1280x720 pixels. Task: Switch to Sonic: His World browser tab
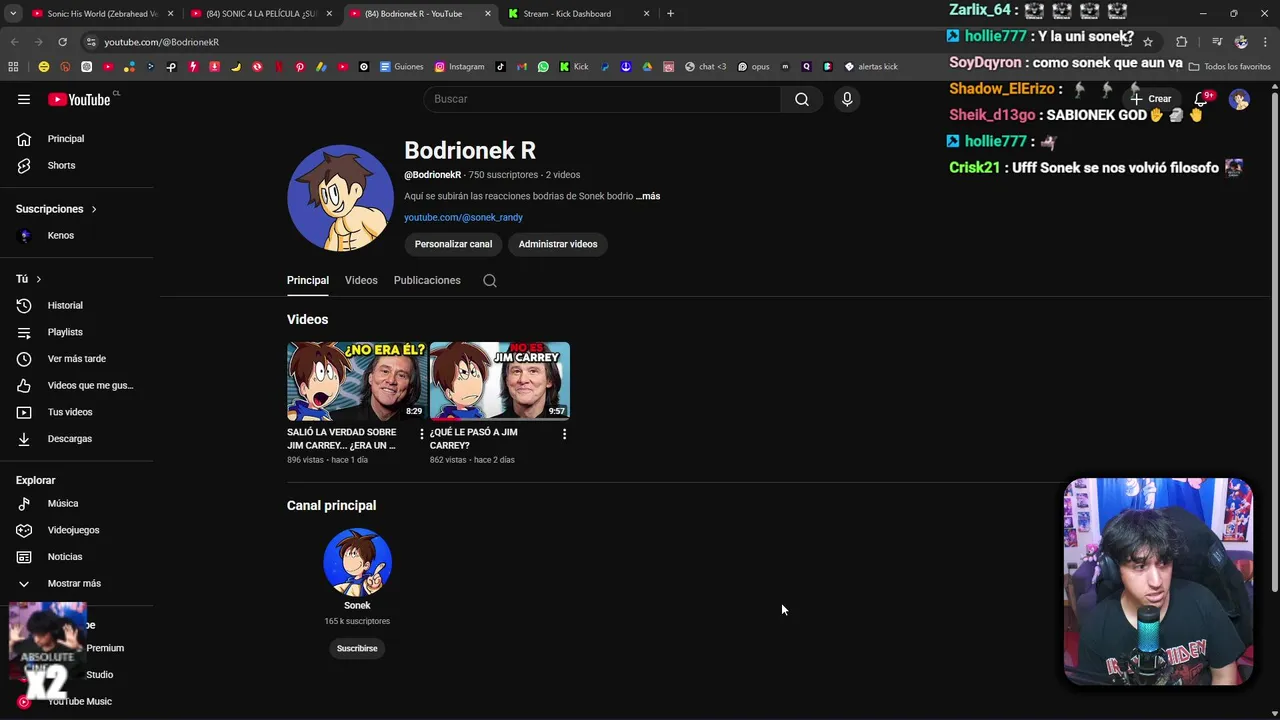103,14
